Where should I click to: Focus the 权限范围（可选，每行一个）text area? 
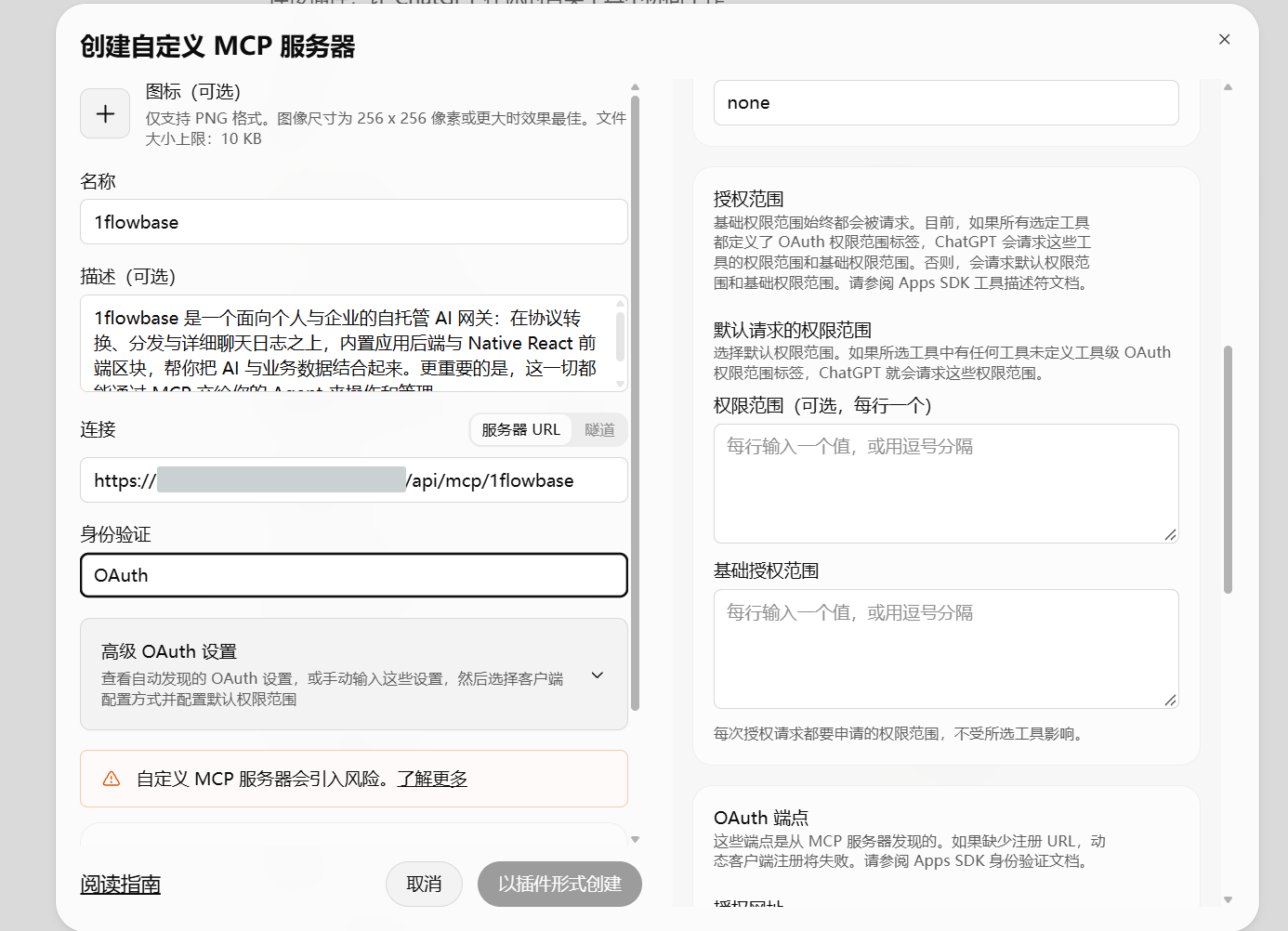pyautogui.click(x=946, y=483)
